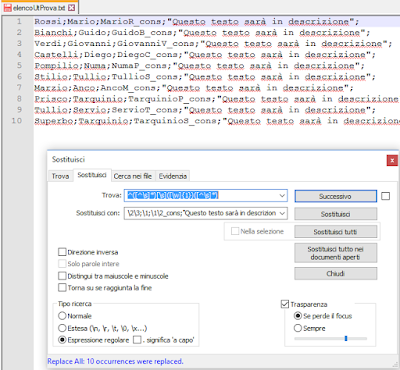Click the Sostituisci dialog title bar text

coord(68,159)
